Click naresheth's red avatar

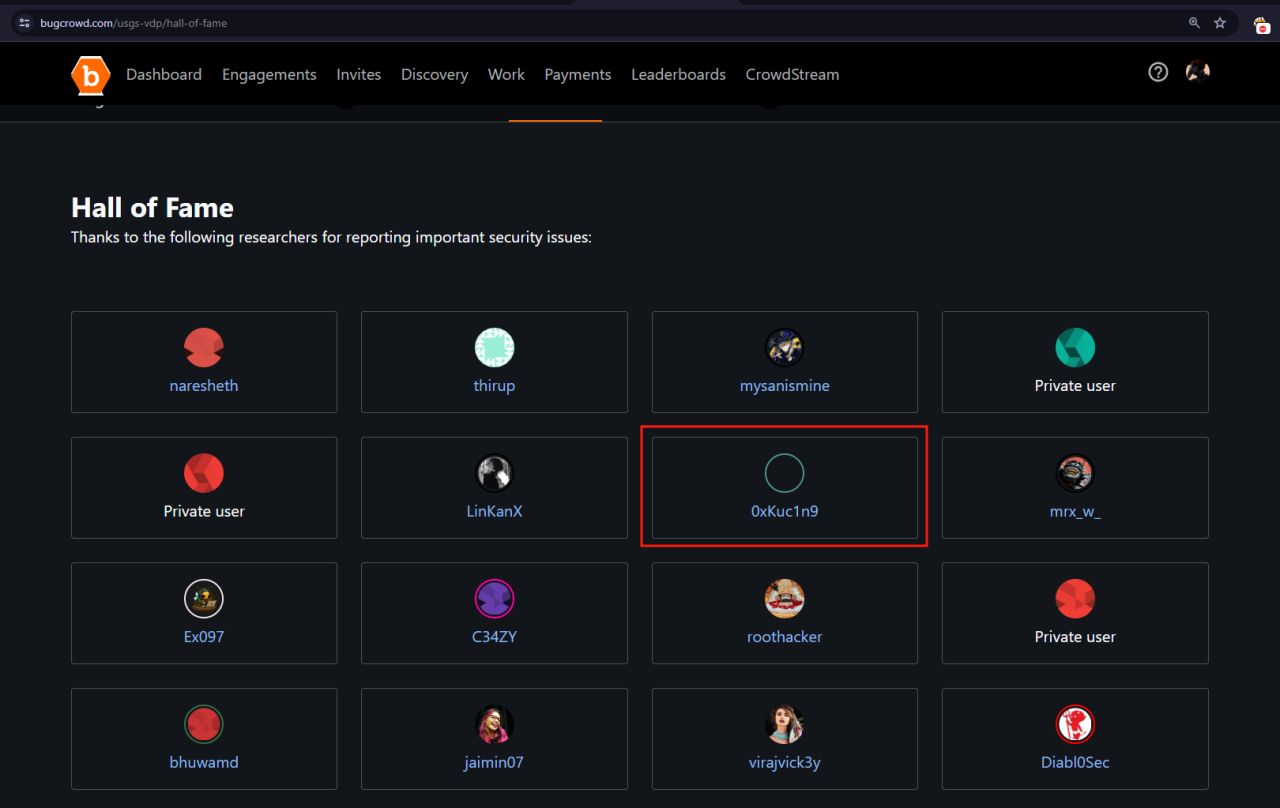point(204,347)
